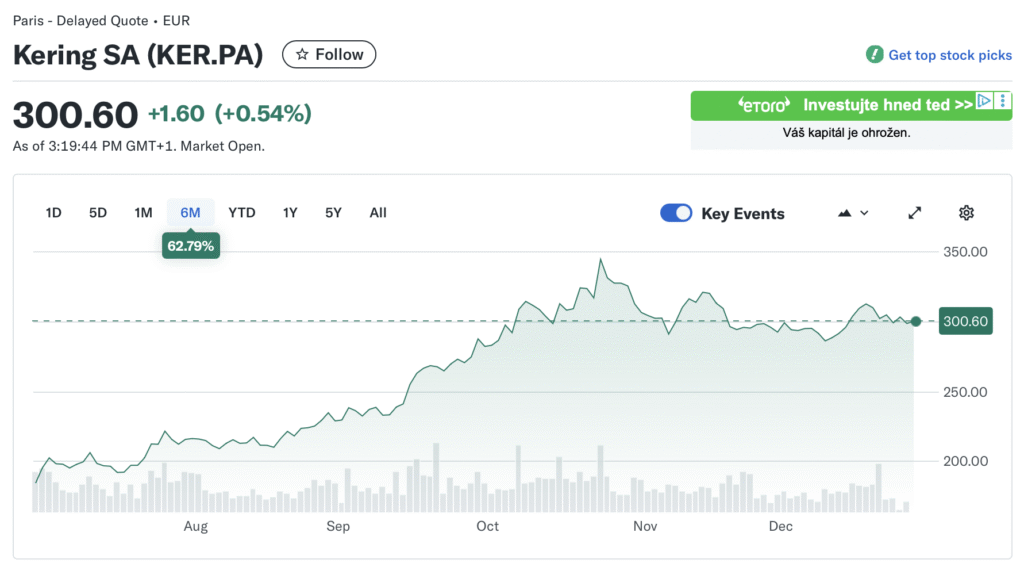Image resolution: width=1024 pixels, height=567 pixels.
Task: Select the 5Y time range
Action: coord(333,213)
